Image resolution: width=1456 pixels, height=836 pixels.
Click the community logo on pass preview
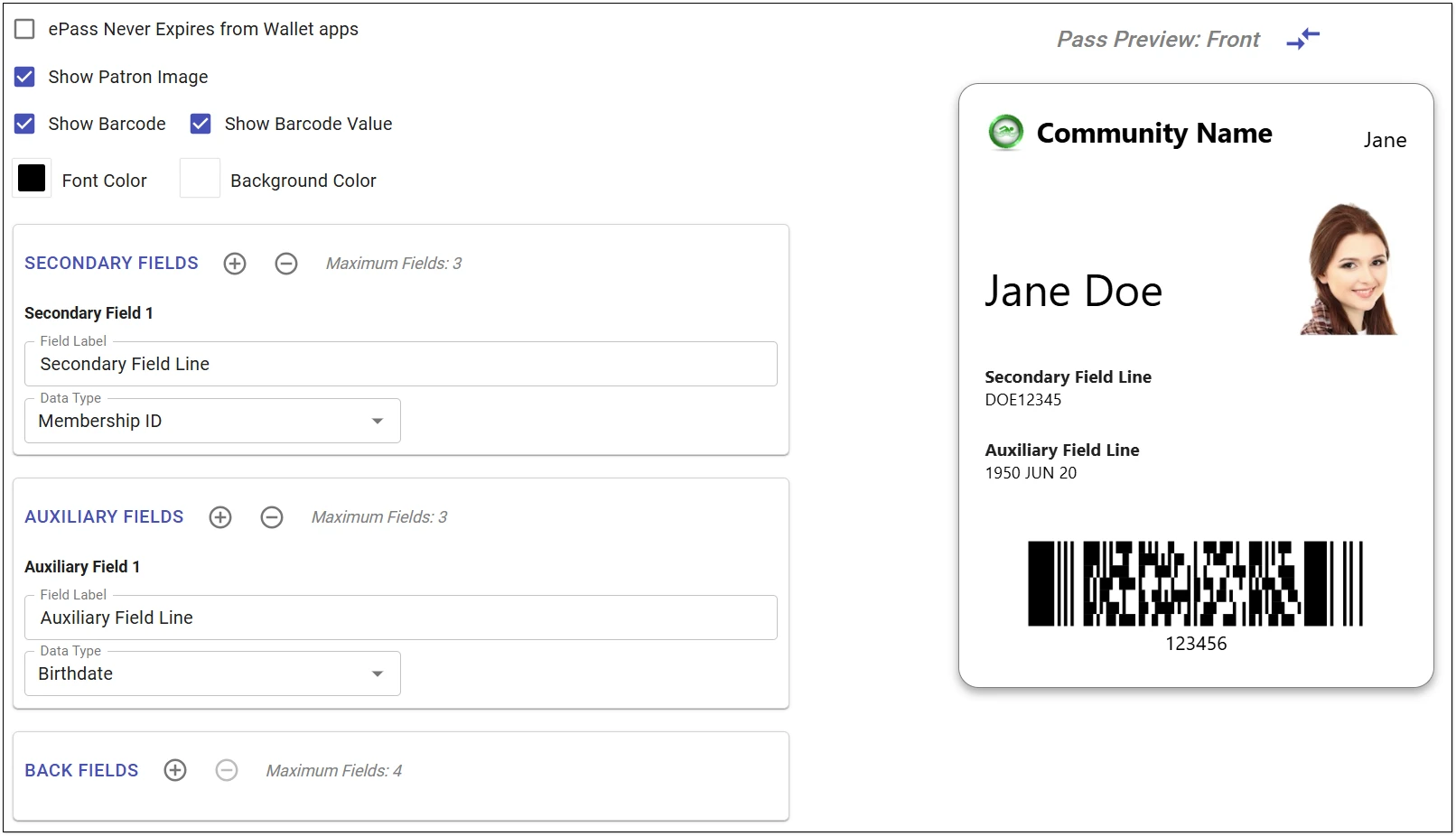[1005, 132]
